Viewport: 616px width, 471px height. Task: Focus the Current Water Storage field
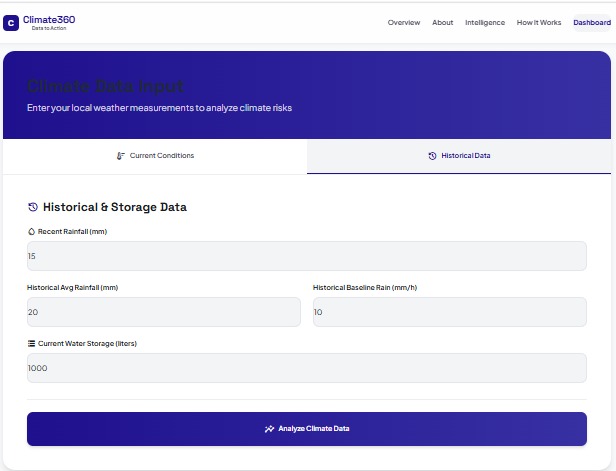click(307, 368)
